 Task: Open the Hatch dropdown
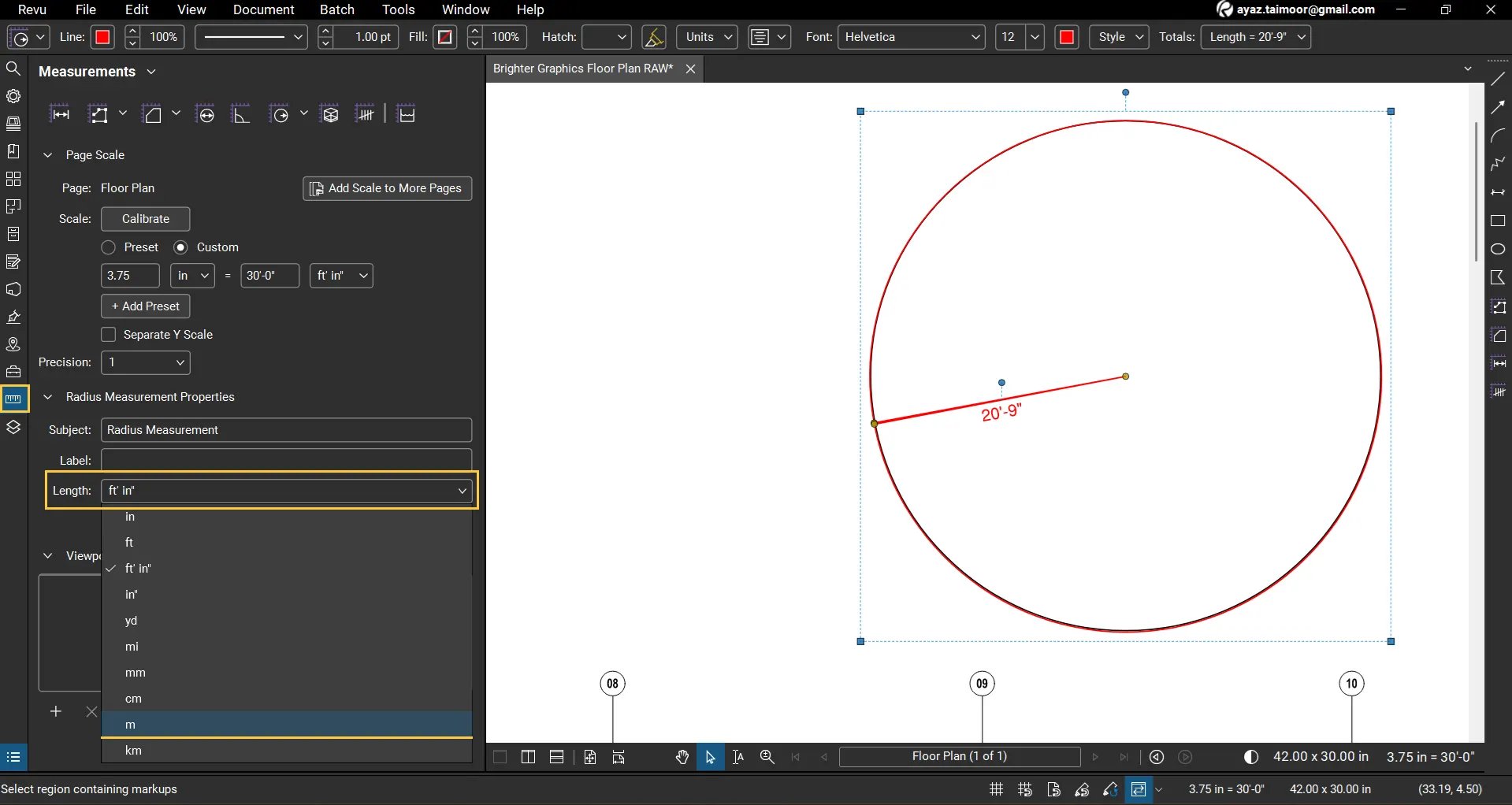click(x=607, y=37)
